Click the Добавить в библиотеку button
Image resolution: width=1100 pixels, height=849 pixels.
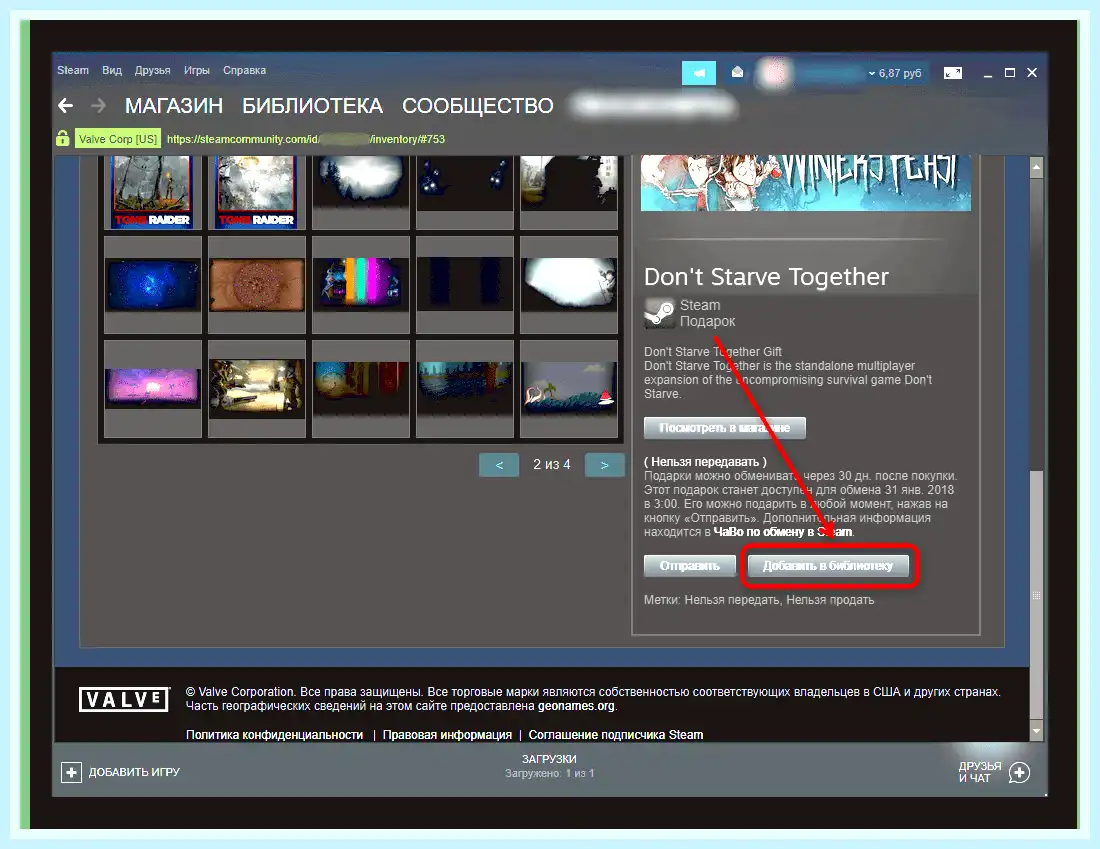coord(828,566)
